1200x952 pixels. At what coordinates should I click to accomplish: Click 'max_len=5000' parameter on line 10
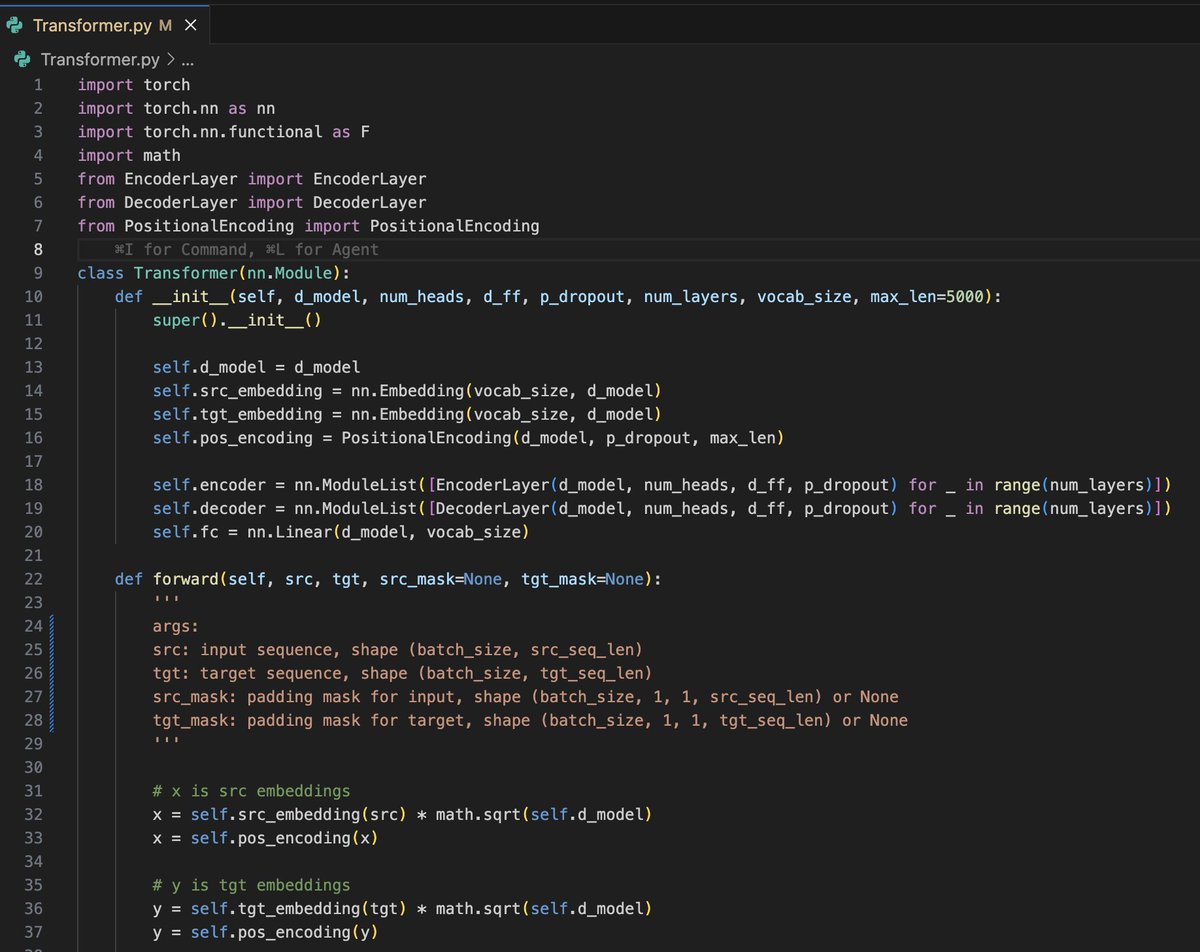[x=926, y=296]
